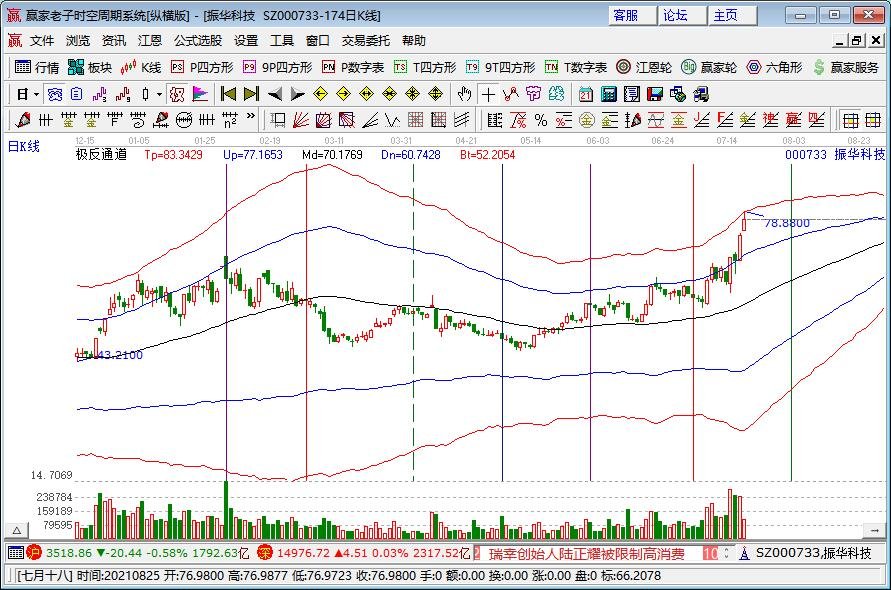Open the 交易委托 menu
891x590 pixels.
click(x=366, y=41)
